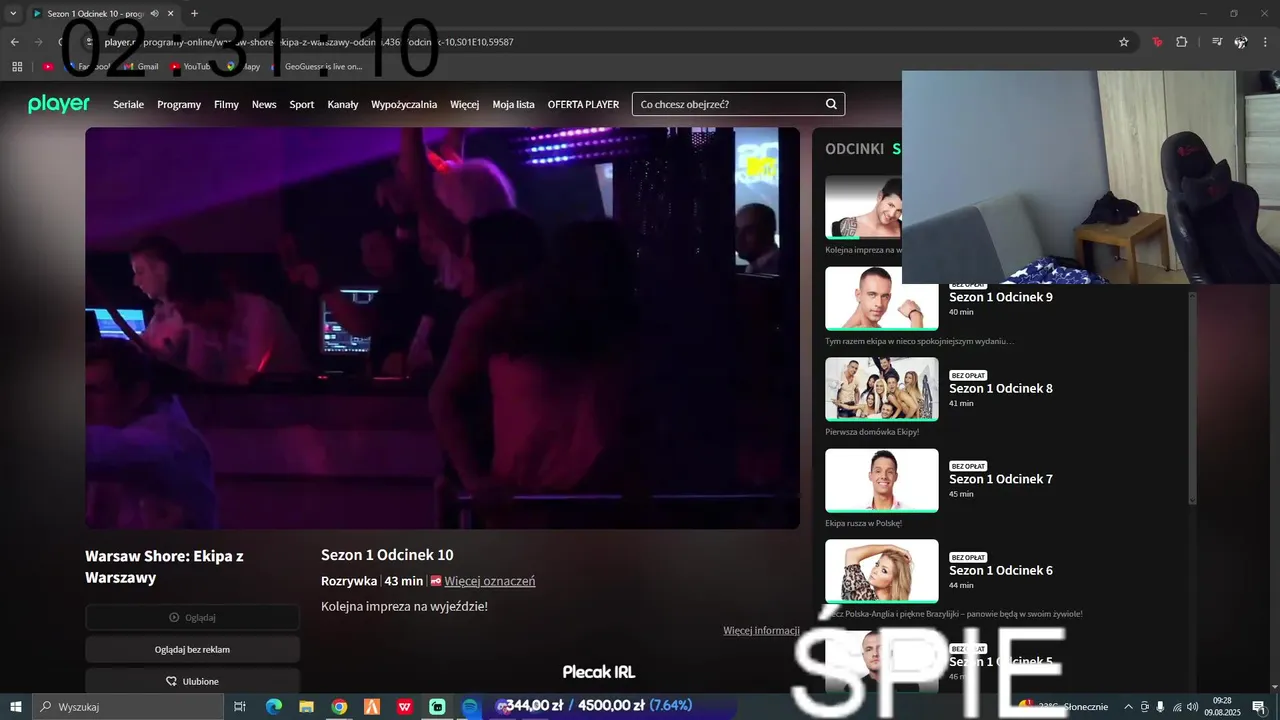Click the Sezon 1 Odcinek 9 title
This screenshot has width=1280, height=720.
tap(1001, 297)
